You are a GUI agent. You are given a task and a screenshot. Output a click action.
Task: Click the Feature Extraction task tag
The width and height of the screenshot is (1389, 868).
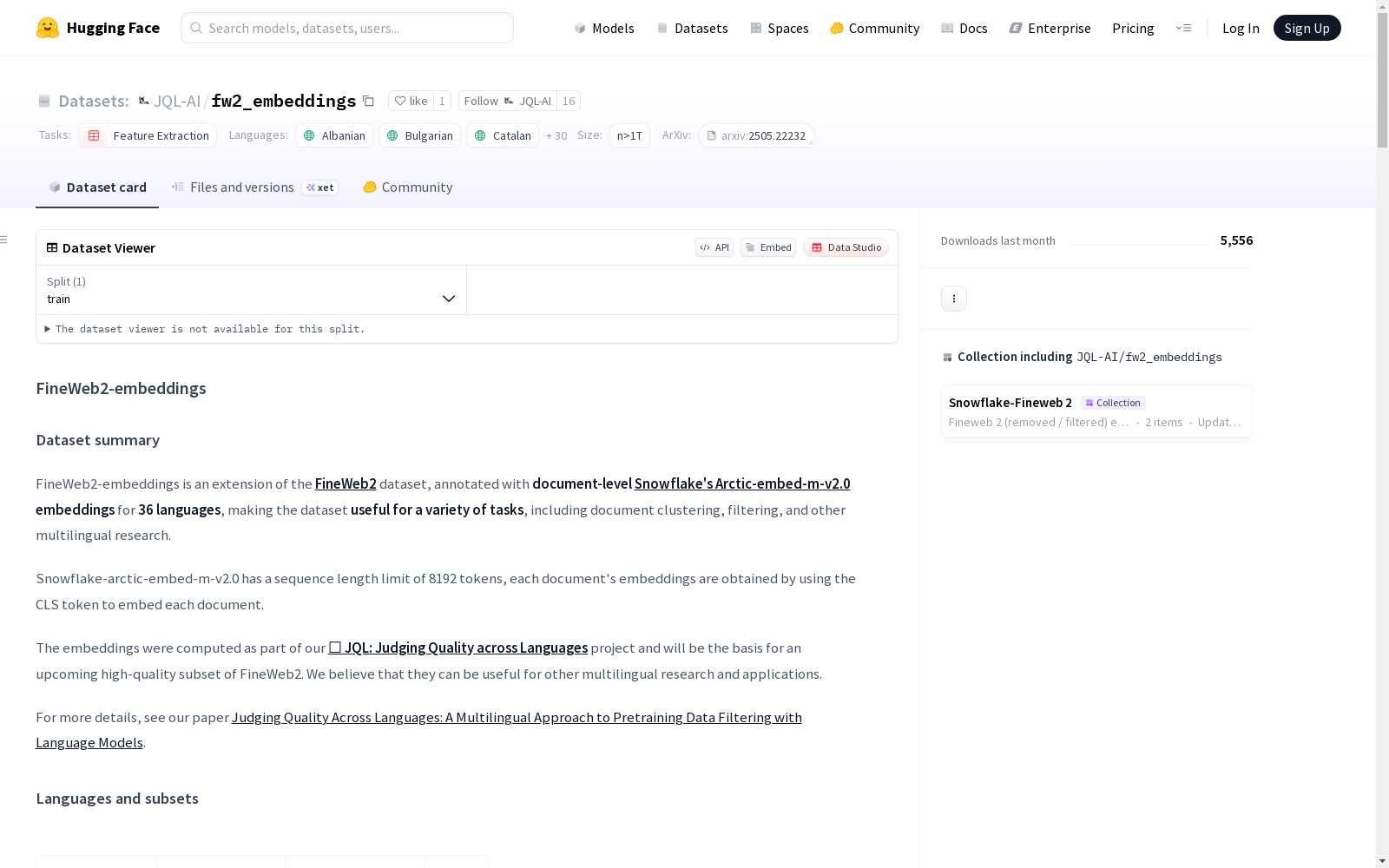pyautogui.click(x=148, y=135)
